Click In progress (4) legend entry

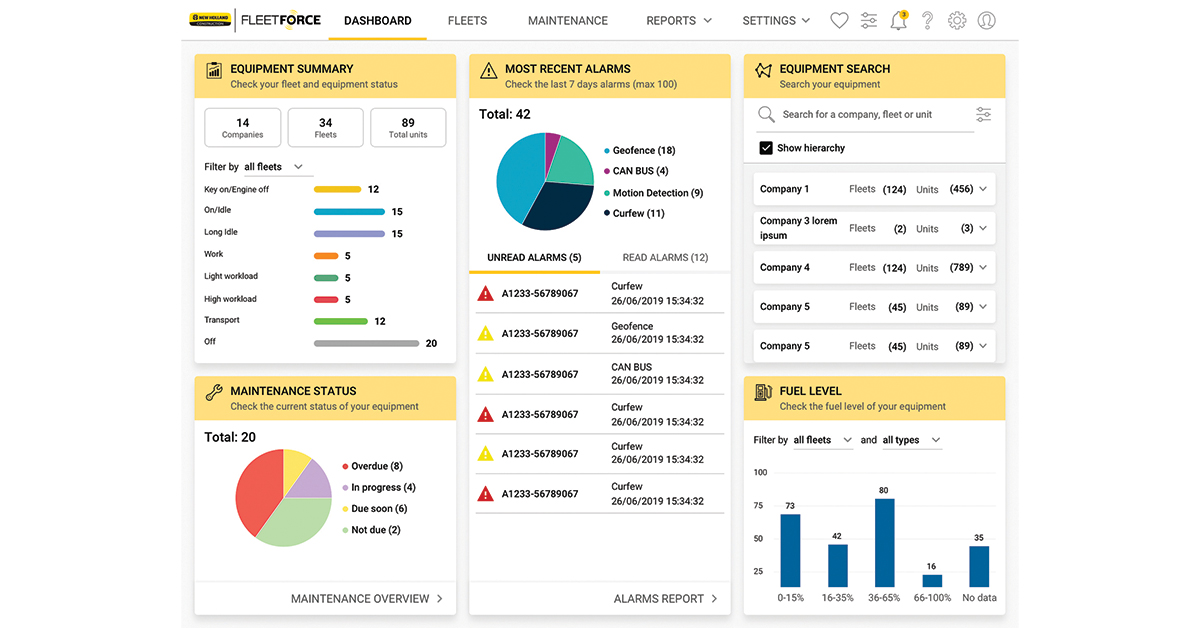click(378, 488)
